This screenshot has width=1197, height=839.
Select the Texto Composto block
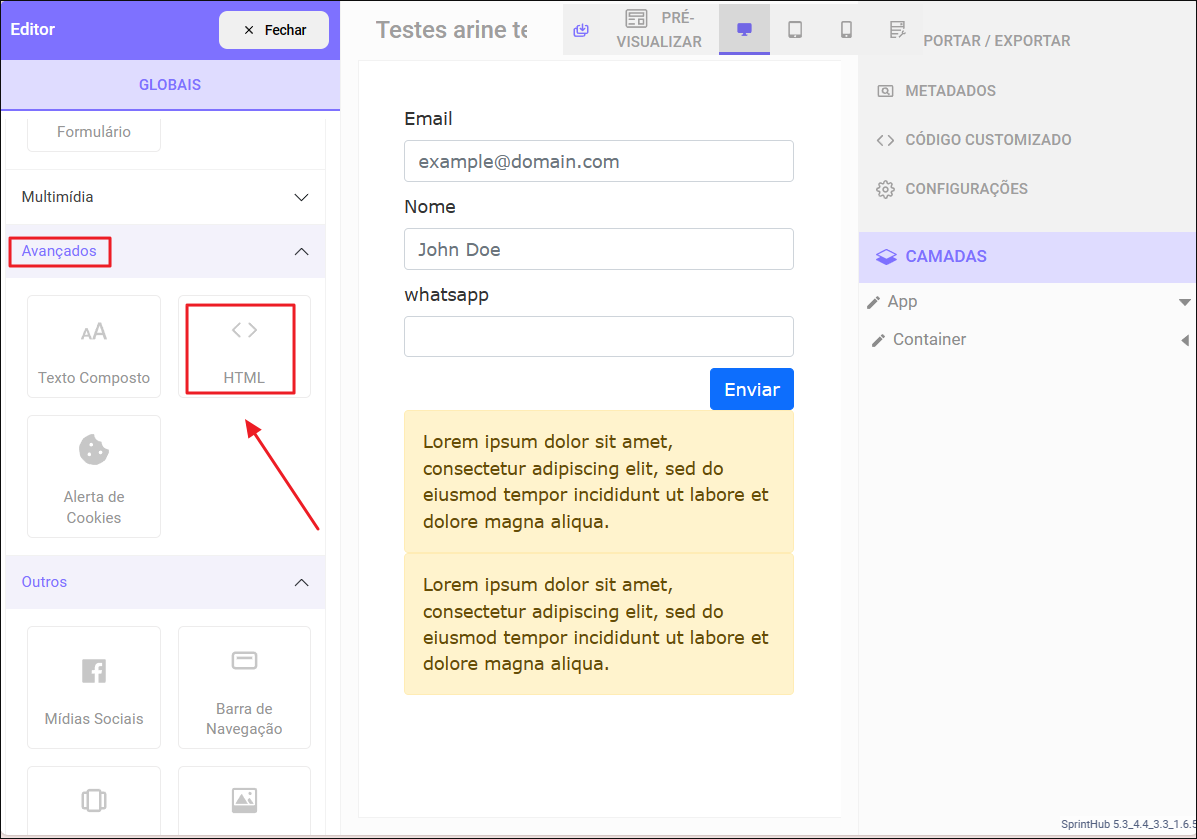[94, 347]
